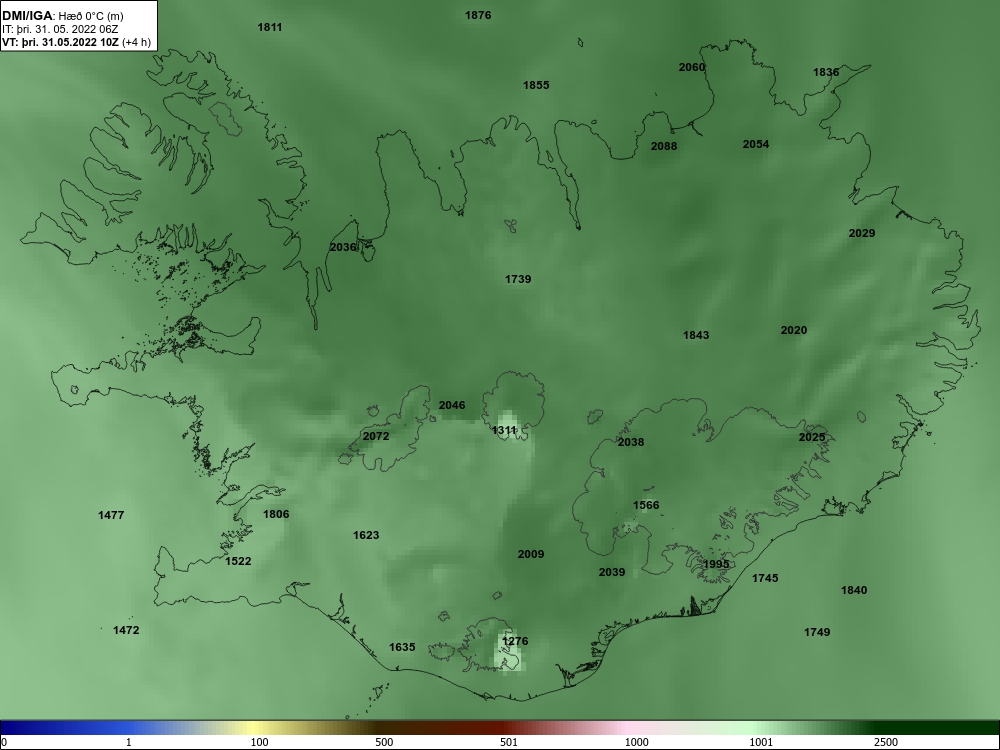Click the 1 tick on the color scale
1000x750 pixels.
[129, 742]
